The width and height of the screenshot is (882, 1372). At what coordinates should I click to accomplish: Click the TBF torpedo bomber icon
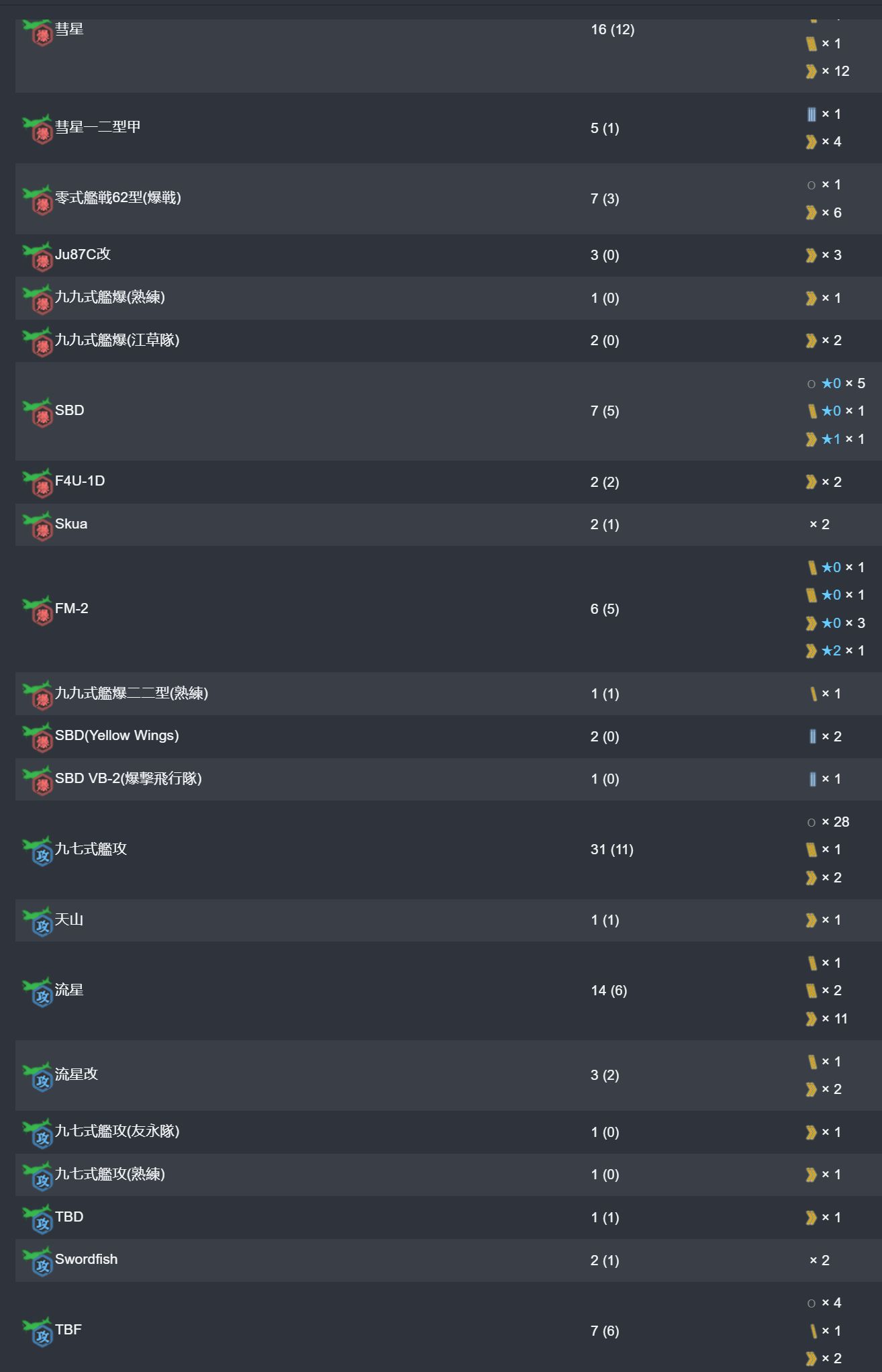click(x=38, y=1332)
